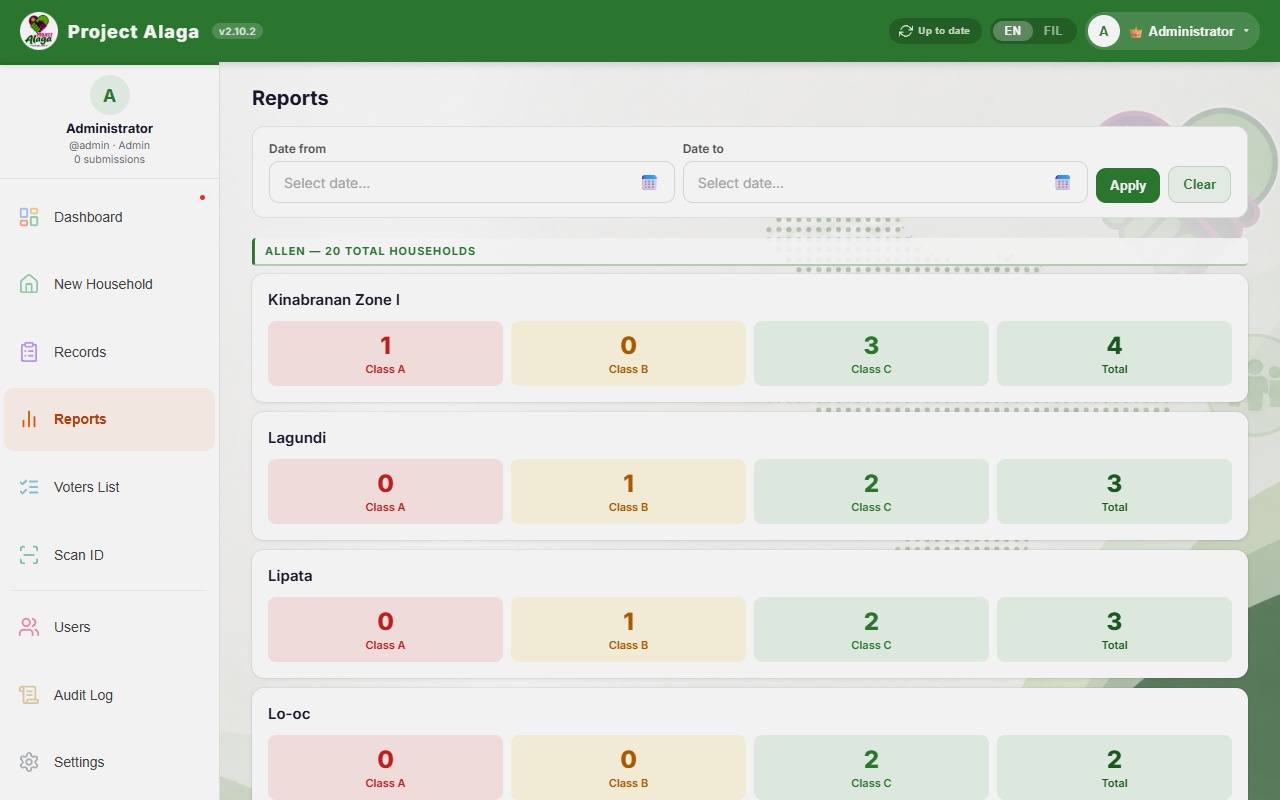Click the Administrator name in the sidebar
Viewport: 1280px width, 800px height.
(x=110, y=128)
